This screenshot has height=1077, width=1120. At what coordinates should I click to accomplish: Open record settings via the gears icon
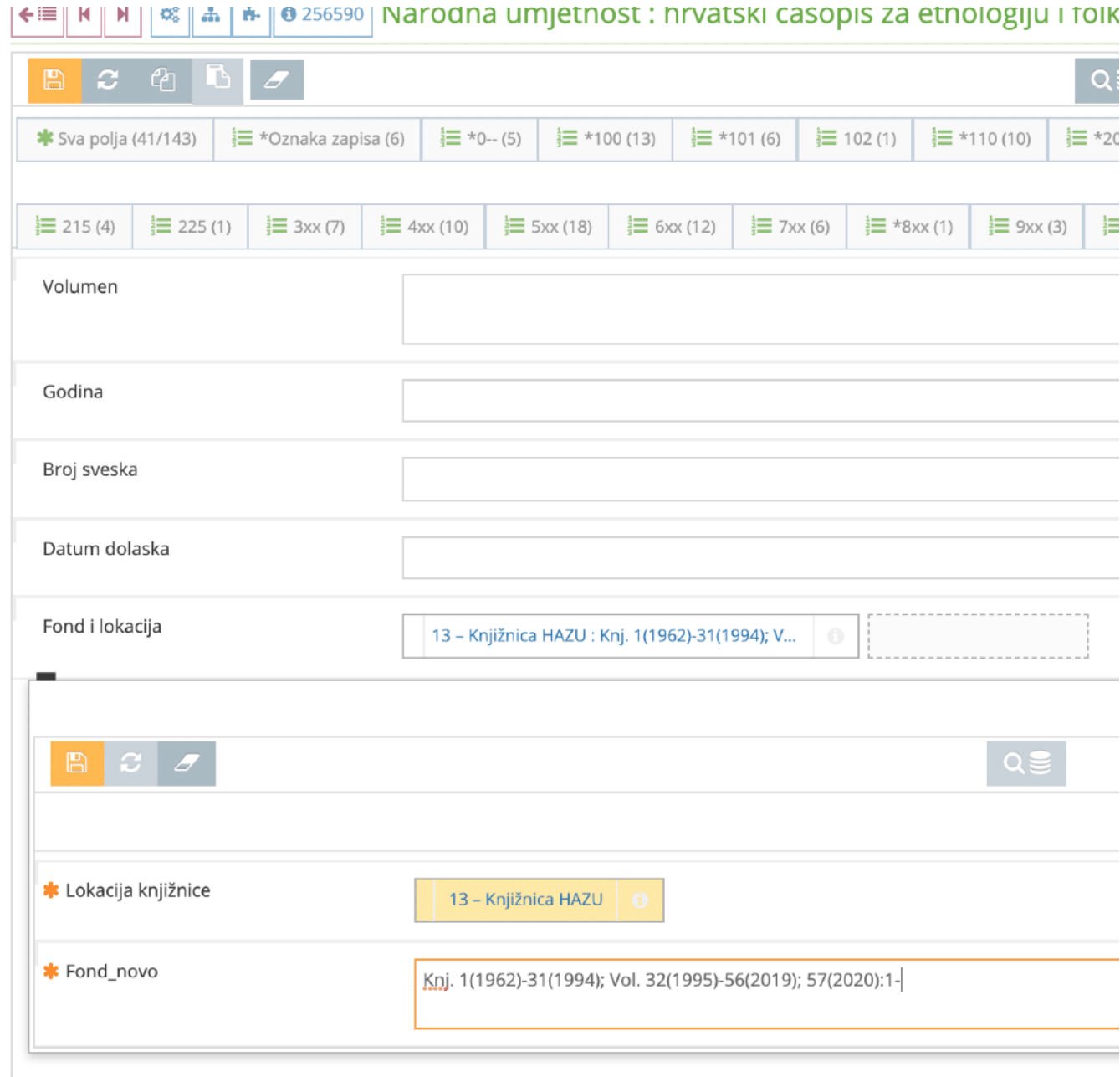click(171, 15)
